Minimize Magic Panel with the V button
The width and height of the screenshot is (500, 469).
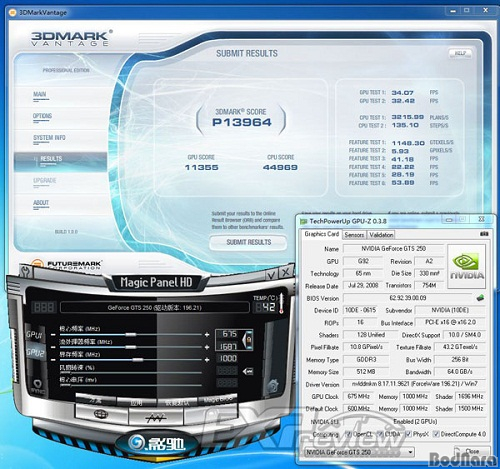(x=271, y=274)
